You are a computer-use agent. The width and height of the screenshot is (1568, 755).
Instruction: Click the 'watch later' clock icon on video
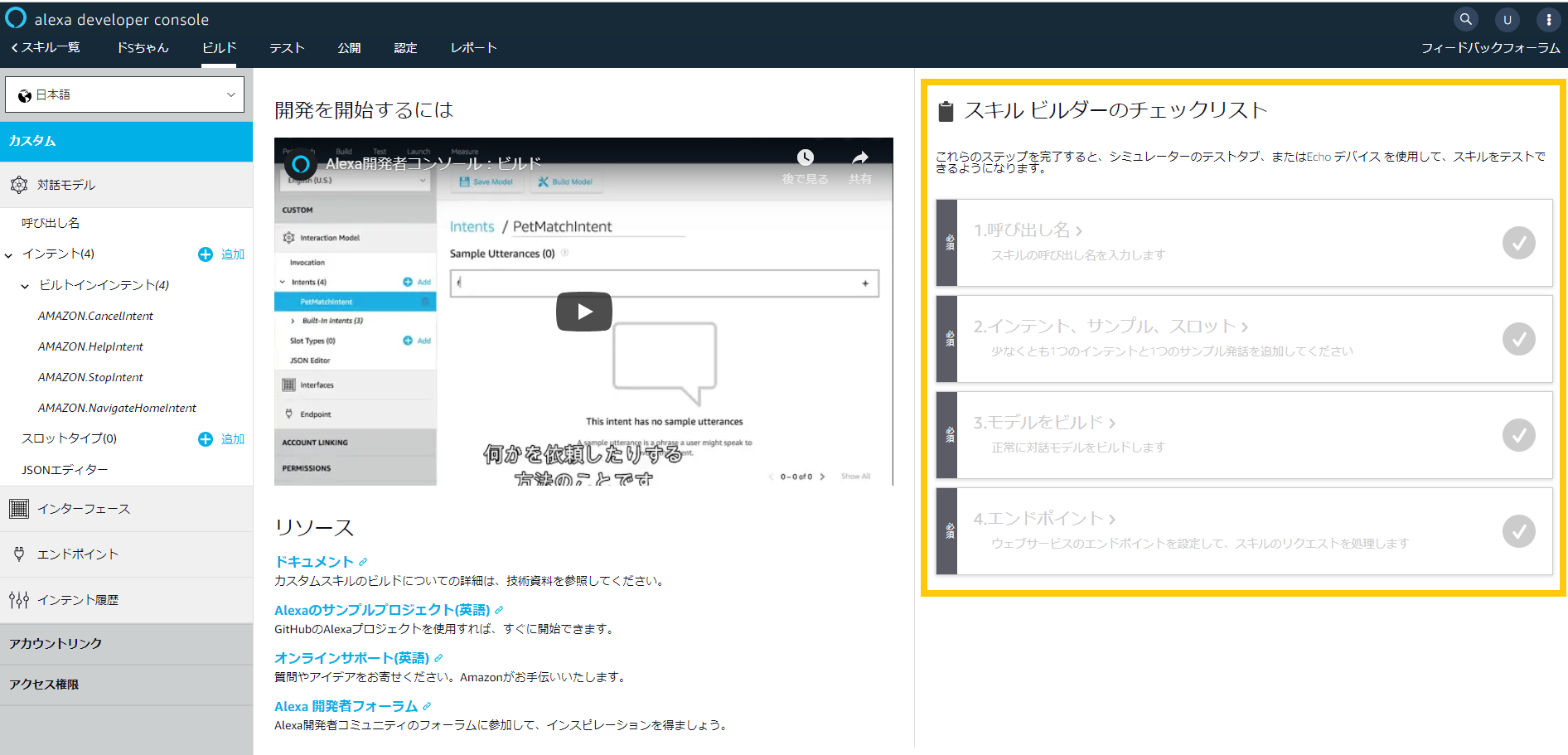[806, 157]
